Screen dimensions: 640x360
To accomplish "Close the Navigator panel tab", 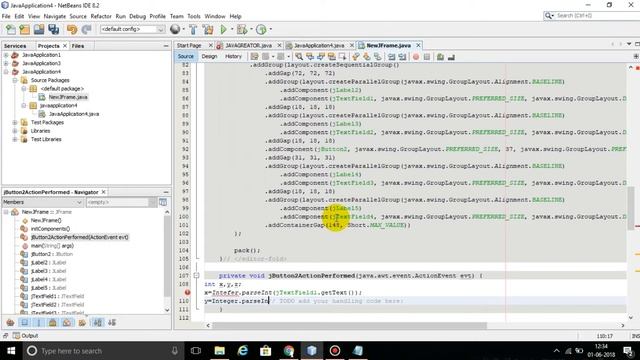I will pos(104,192).
